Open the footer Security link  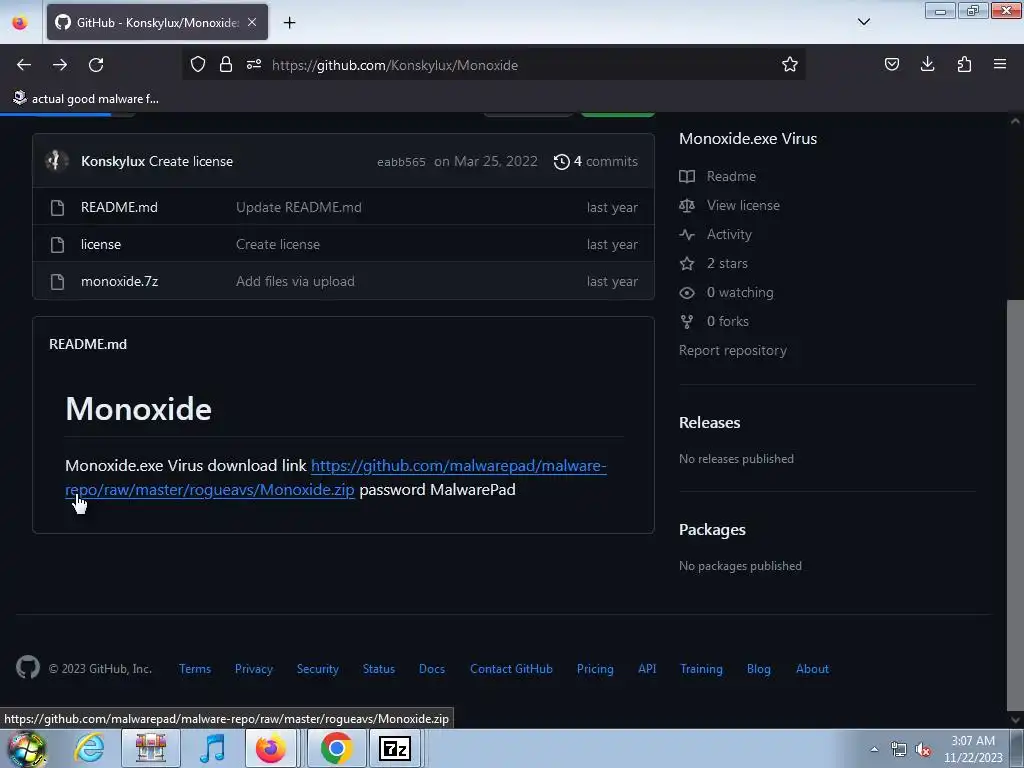pyautogui.click(x=317, y=669)
